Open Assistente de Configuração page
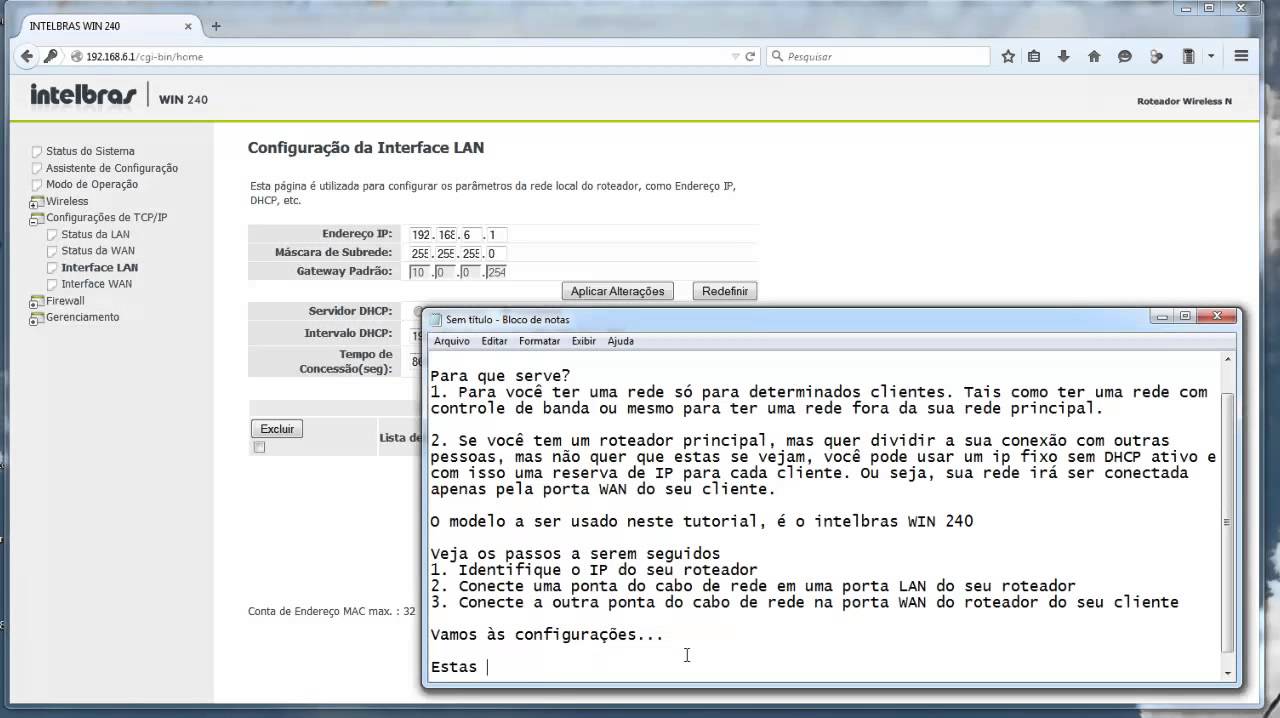This screenshot has width=1280, height=718. (x=112, y=168)
